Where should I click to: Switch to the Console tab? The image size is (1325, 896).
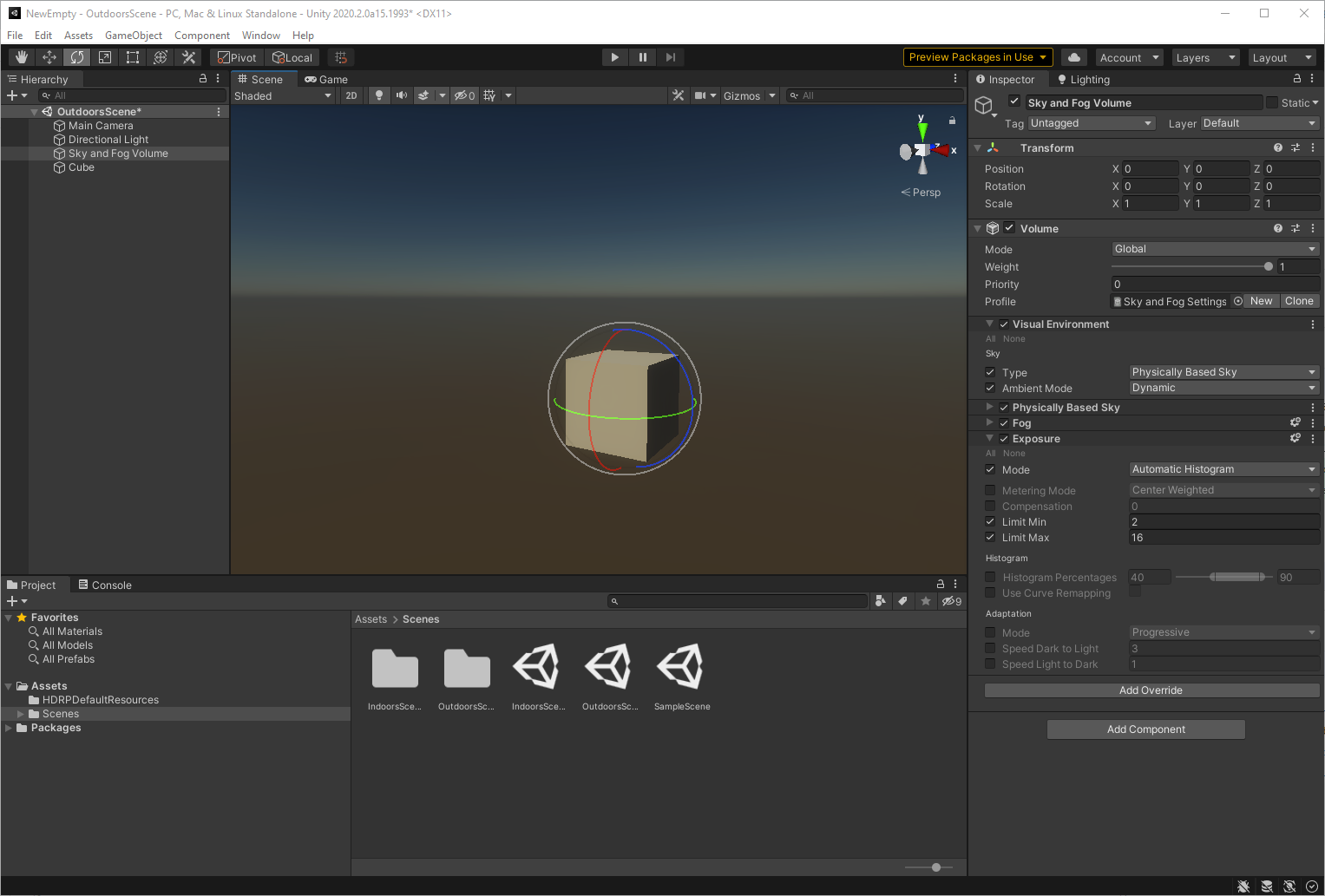(105, 585)
